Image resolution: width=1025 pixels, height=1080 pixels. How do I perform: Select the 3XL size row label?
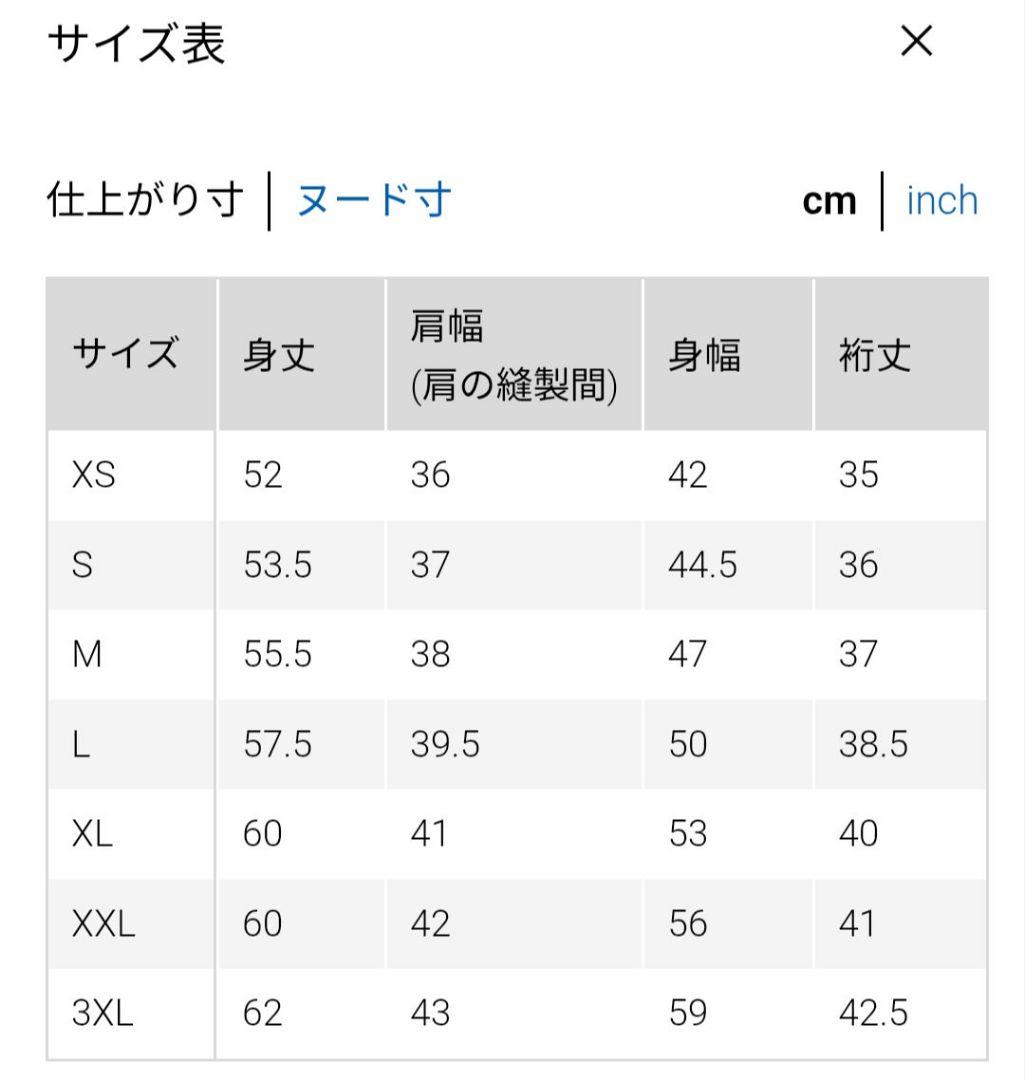[102, 1015]
